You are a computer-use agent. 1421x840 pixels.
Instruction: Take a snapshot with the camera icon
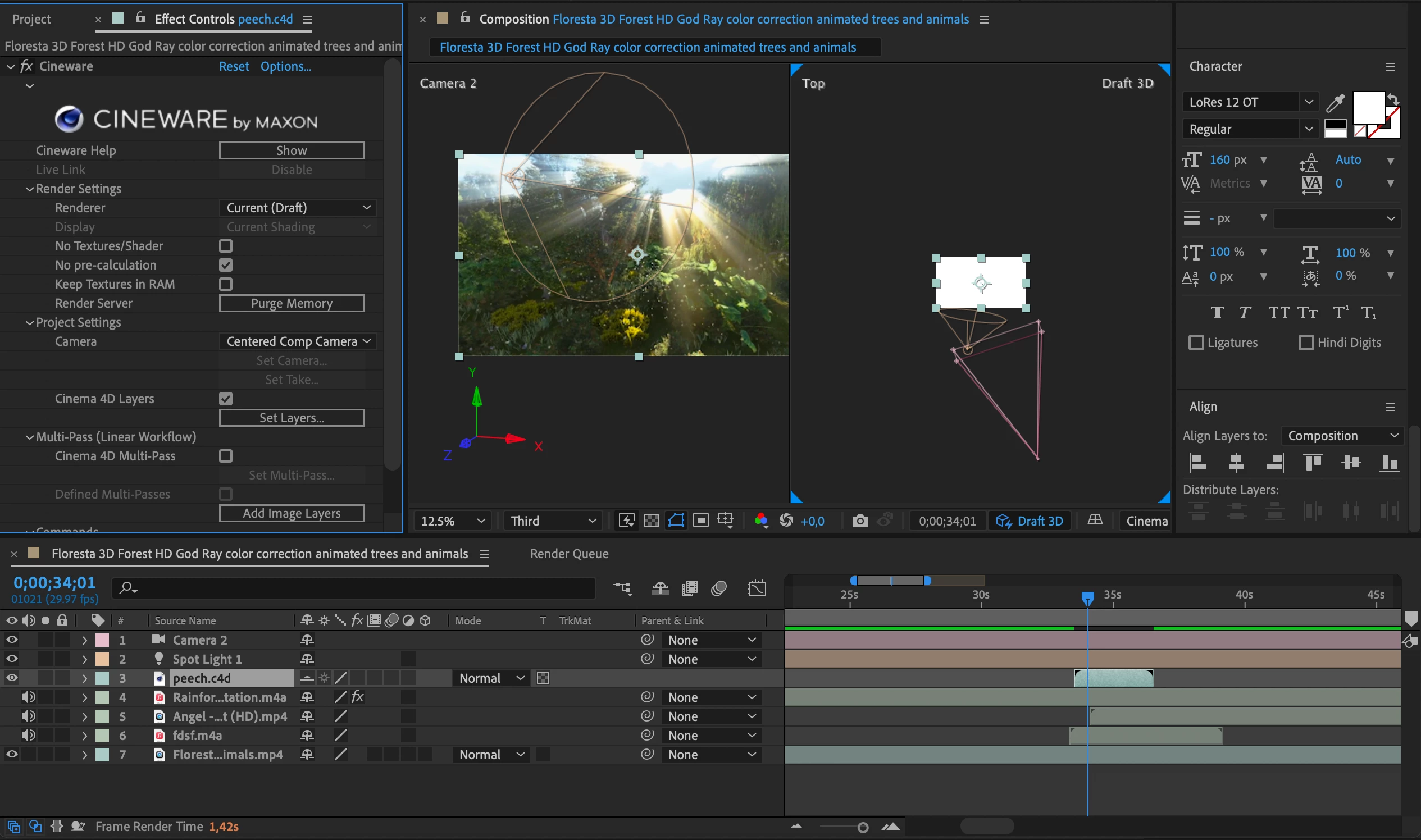pyautogui.click(x=859, y=521)
